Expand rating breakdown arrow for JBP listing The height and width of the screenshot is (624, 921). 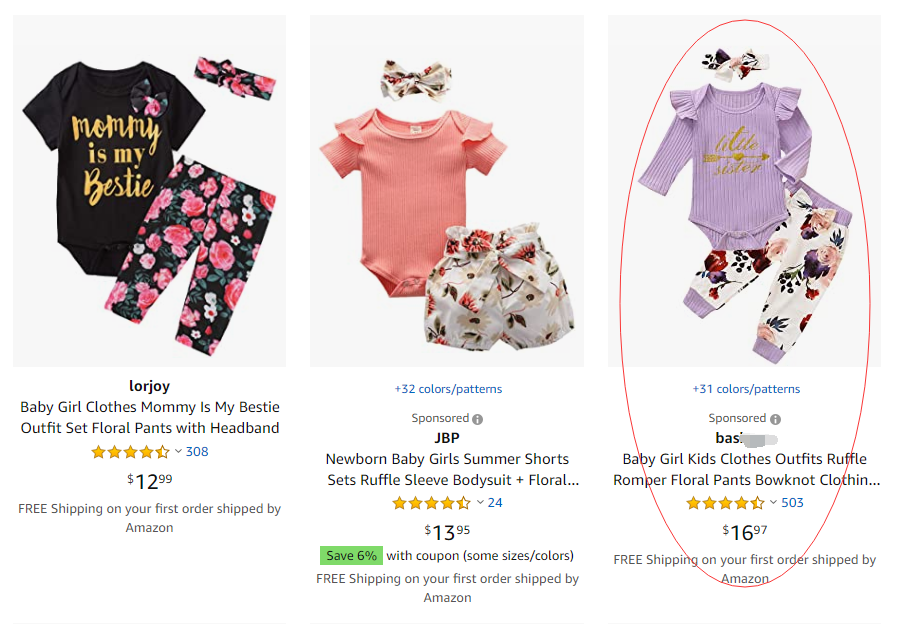click(480, 503)
